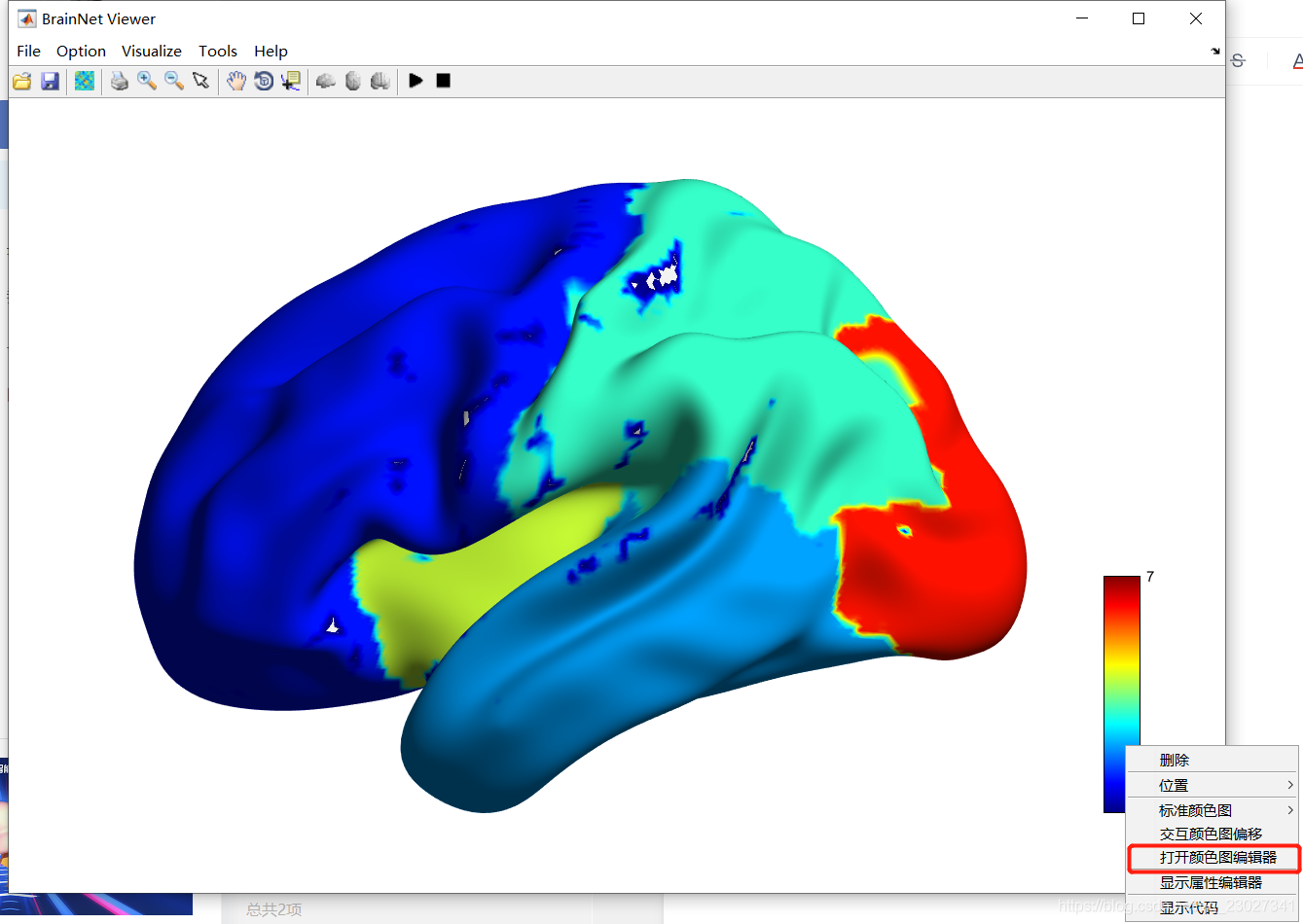Screen dimensions: 1303x924
Task: Print the figure with the printer icon
Action: click(x=119, y=81)
